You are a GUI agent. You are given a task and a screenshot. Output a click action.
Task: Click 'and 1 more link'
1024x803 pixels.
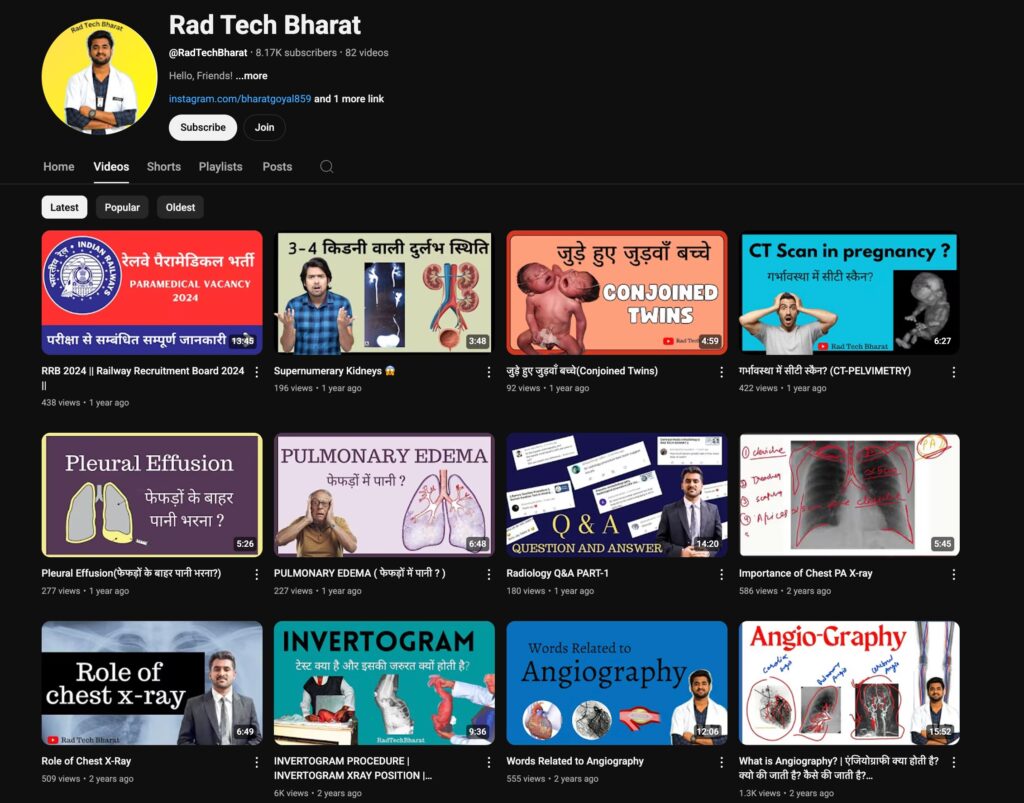pos(349,99)
